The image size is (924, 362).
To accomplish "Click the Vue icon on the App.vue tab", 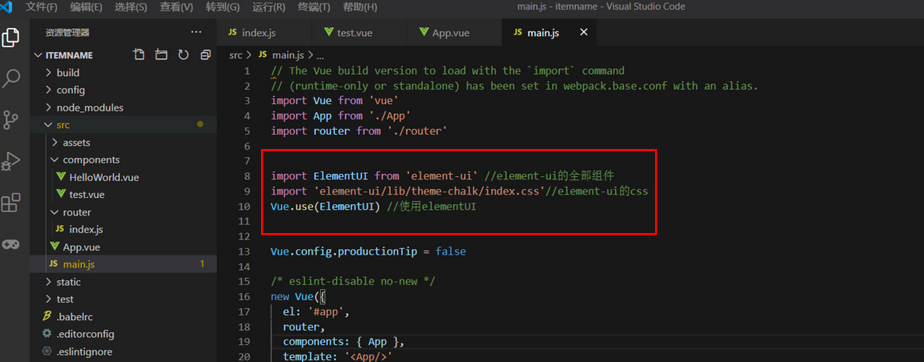I will [423, 32].
